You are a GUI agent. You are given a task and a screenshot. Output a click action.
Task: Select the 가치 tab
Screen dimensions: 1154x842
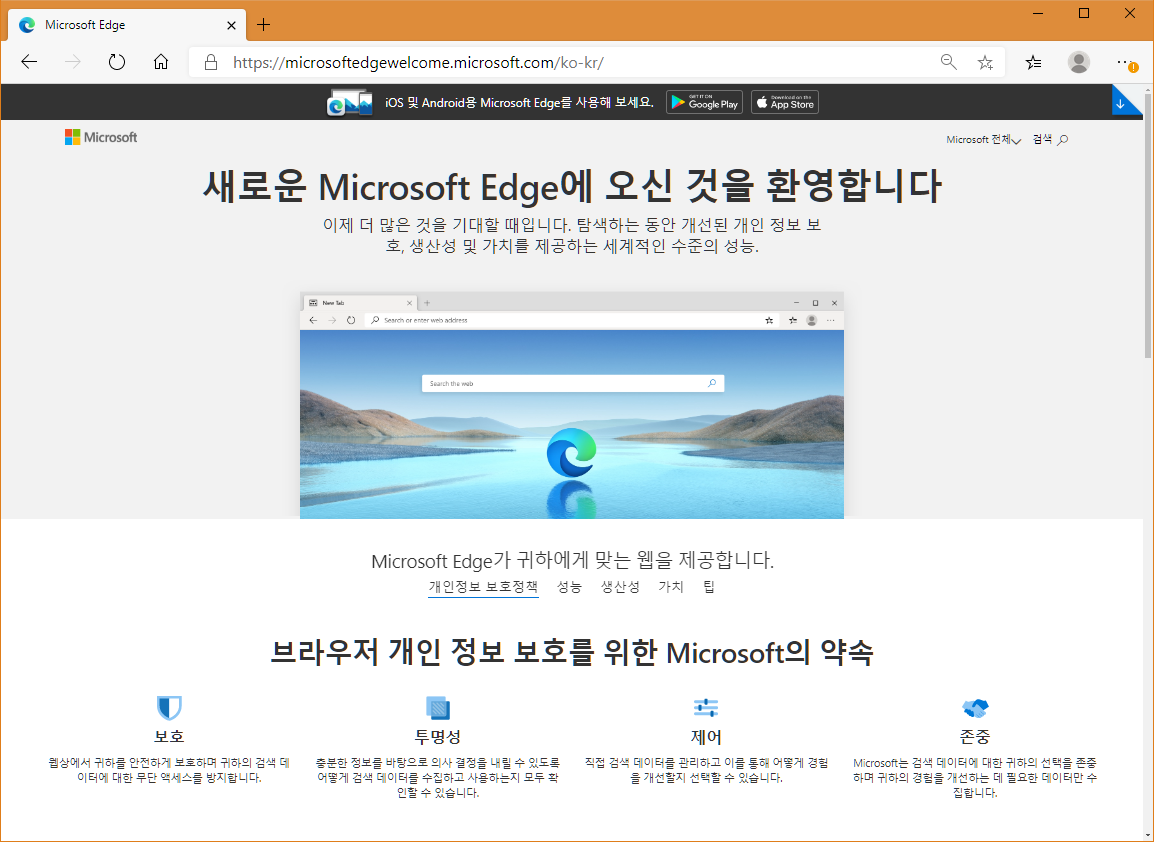(x=670, y=587)
